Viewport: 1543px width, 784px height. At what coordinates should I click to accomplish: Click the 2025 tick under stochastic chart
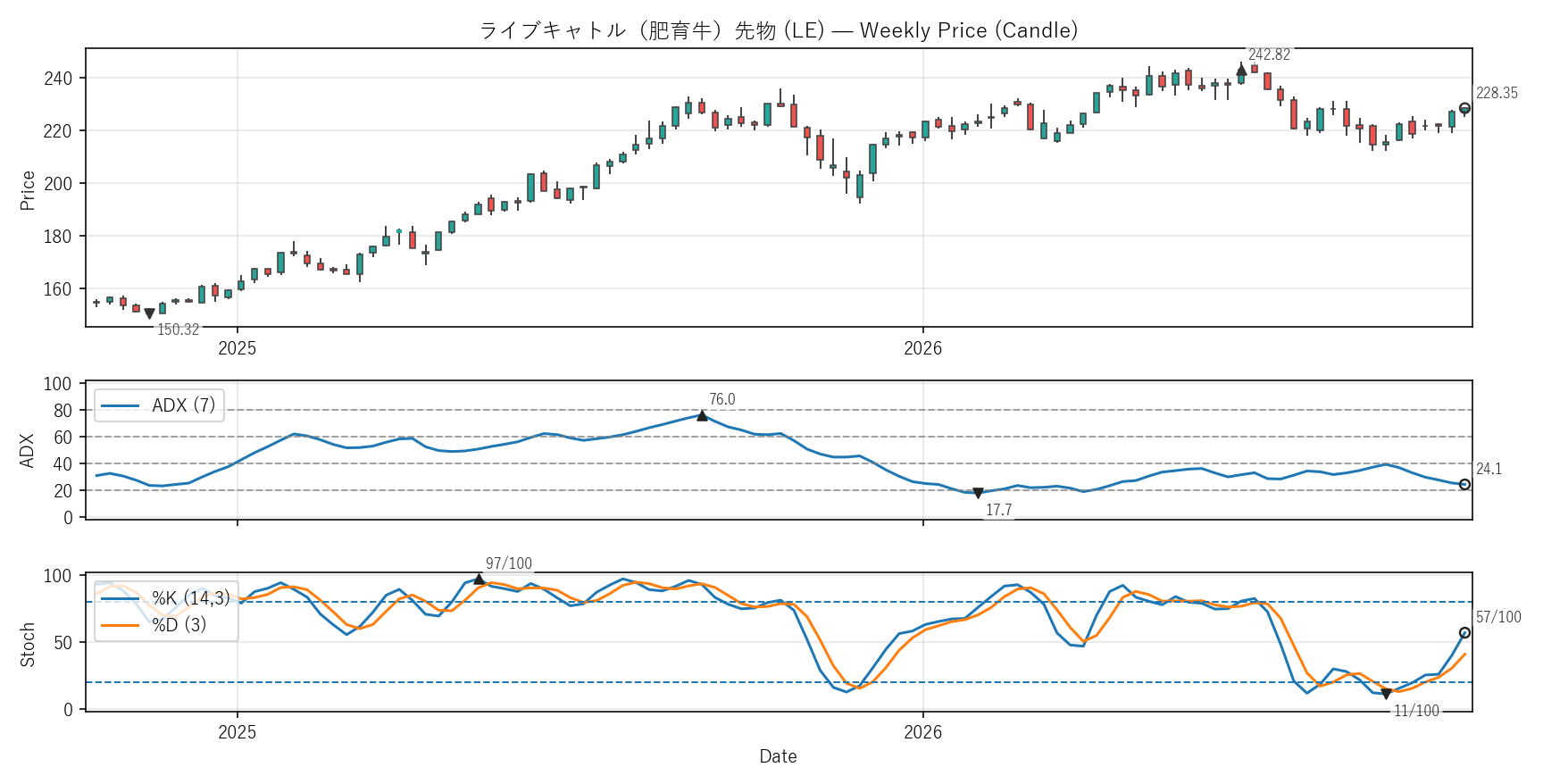238,732
